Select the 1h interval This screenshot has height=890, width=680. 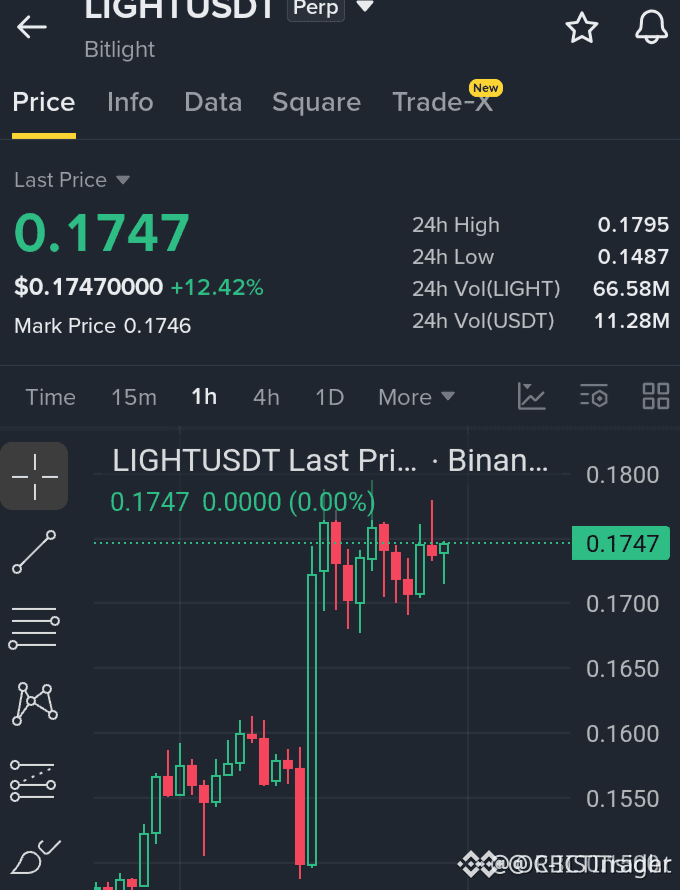click(204, 397)
